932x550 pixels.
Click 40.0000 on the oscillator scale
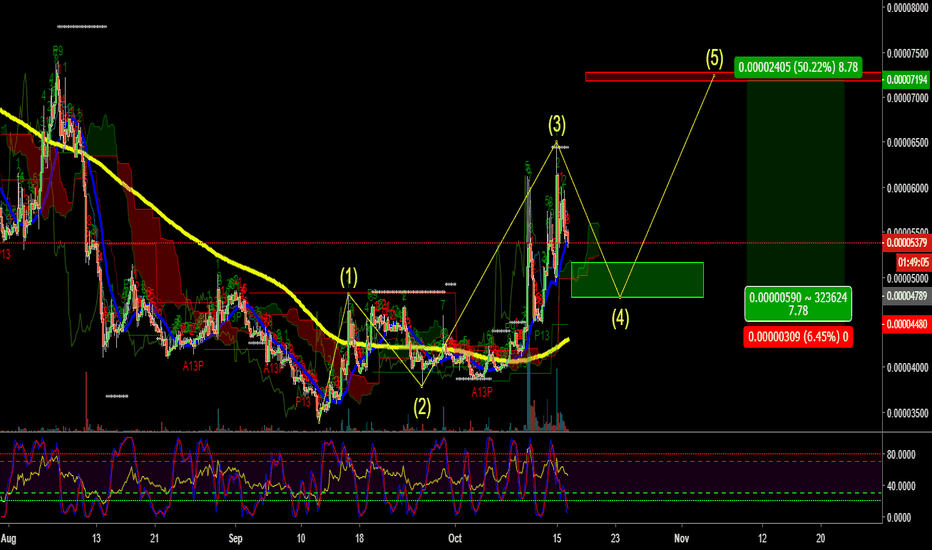tap(900, 486)
